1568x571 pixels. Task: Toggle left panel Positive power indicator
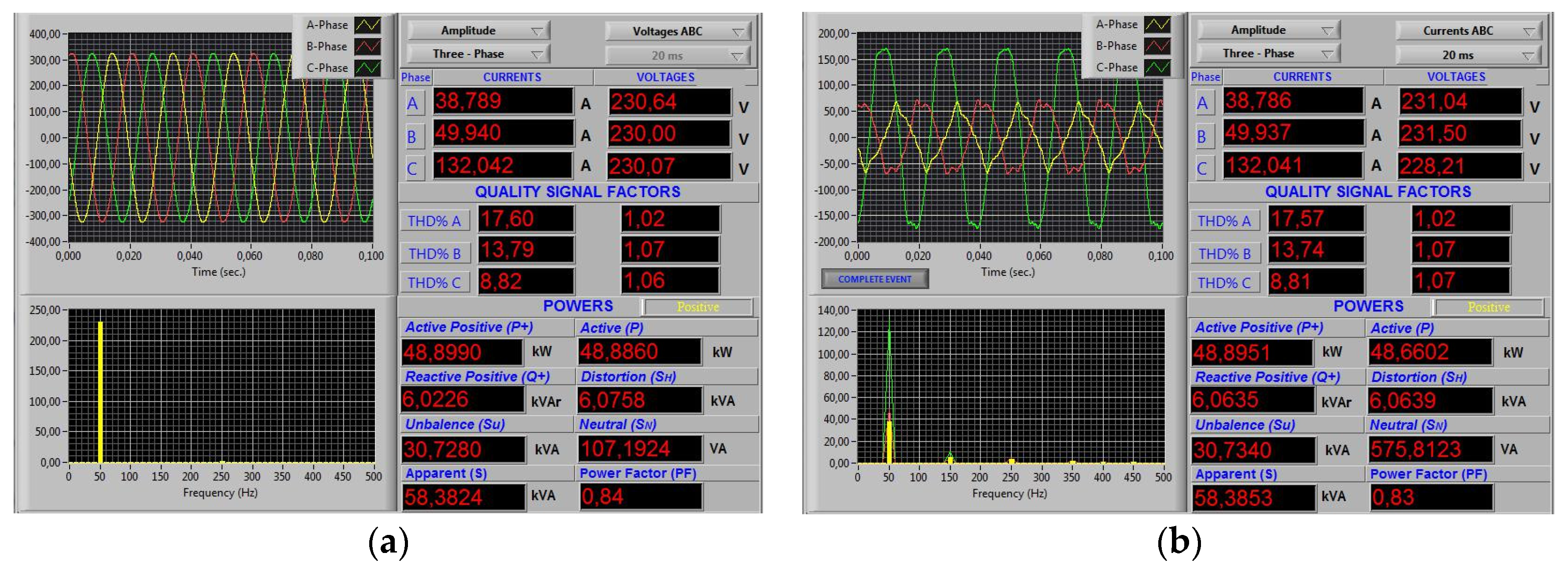pyautogui.click(x=698, y=307)
